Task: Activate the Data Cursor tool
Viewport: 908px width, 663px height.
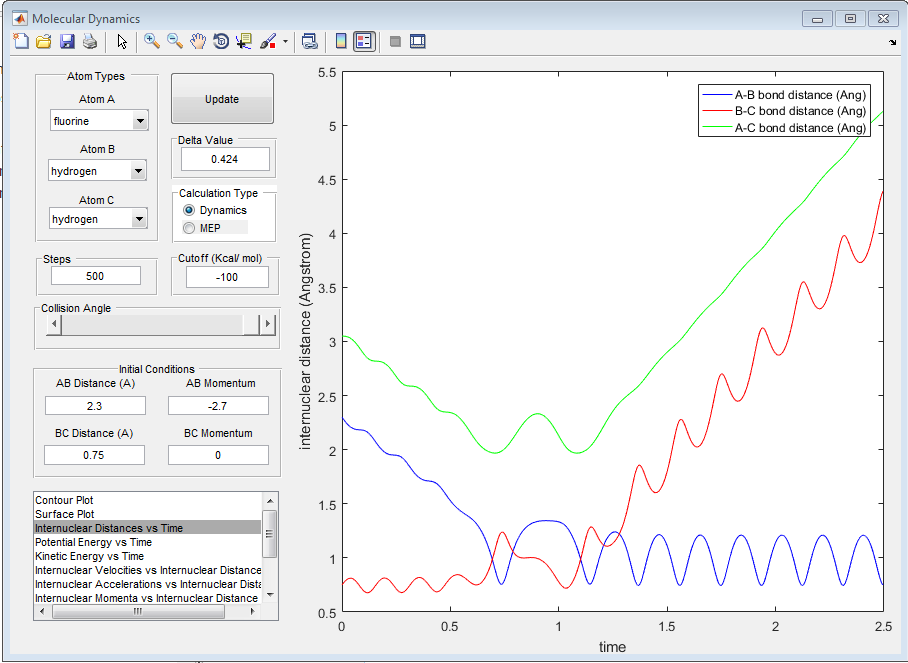Action: click(244, 41)
